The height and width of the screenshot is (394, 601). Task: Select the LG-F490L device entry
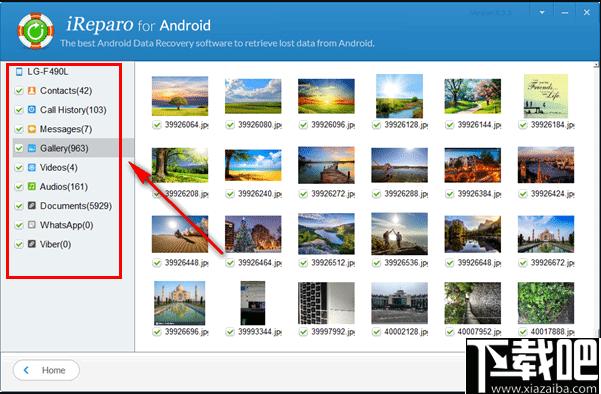pyautogui.click(x=48, y=72)
